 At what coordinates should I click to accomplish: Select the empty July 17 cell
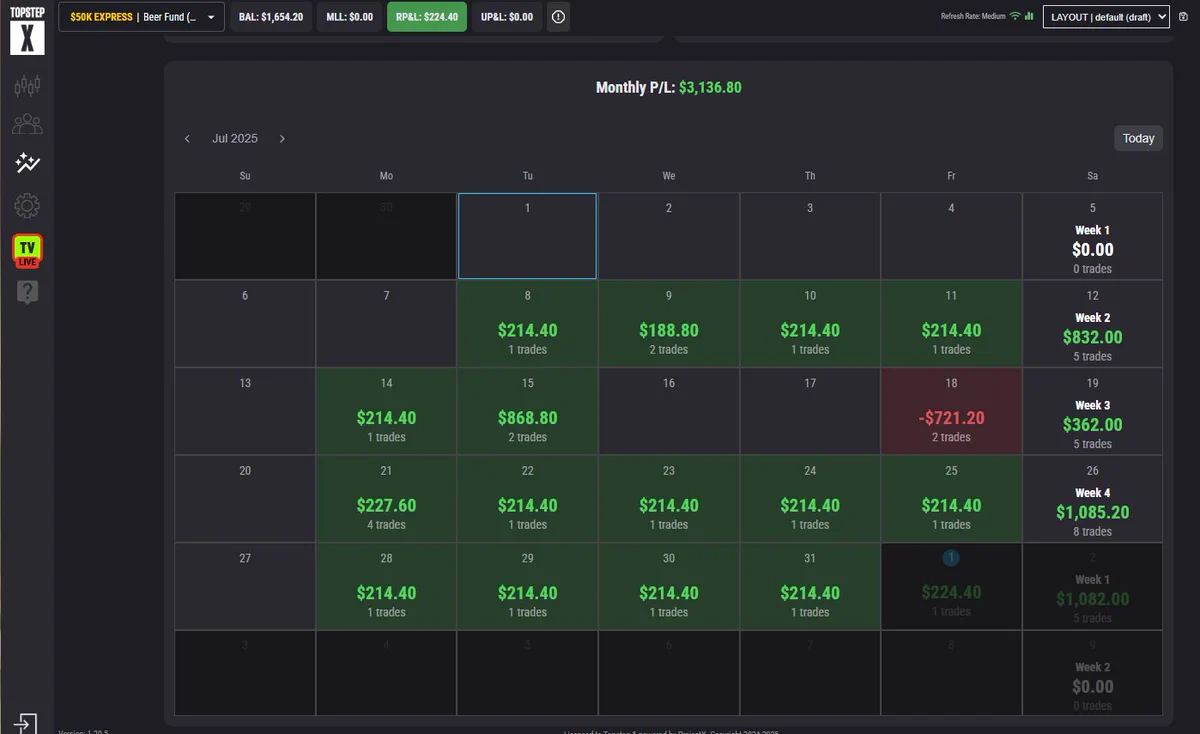pos(810,411)
